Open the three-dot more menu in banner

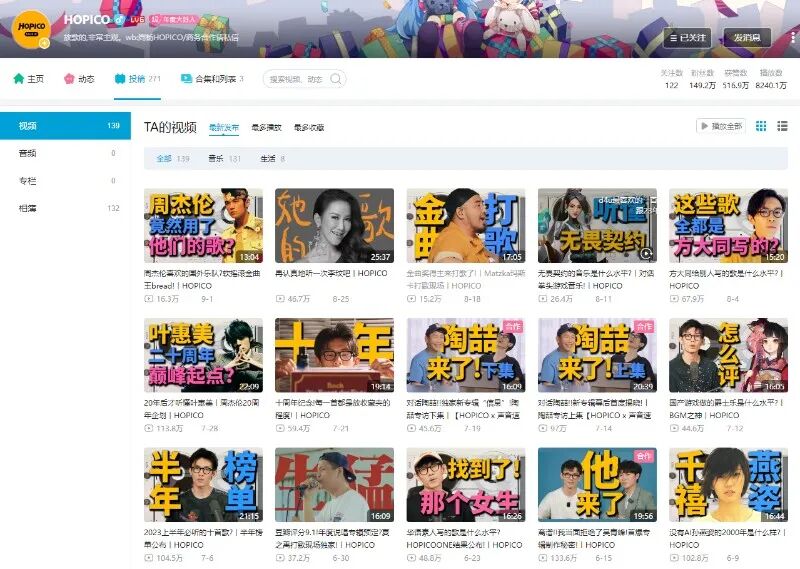pyautogui.click(x=792, y=37)
